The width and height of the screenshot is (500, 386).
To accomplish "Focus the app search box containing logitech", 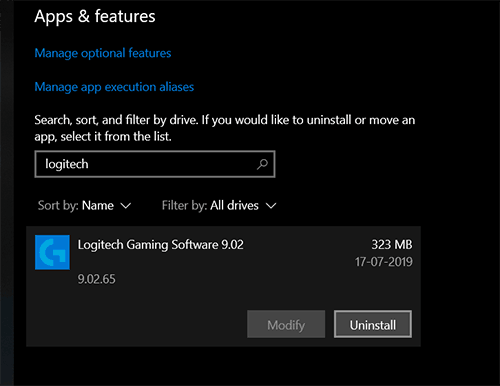I will pyautogui.click(x=155, y=164).
